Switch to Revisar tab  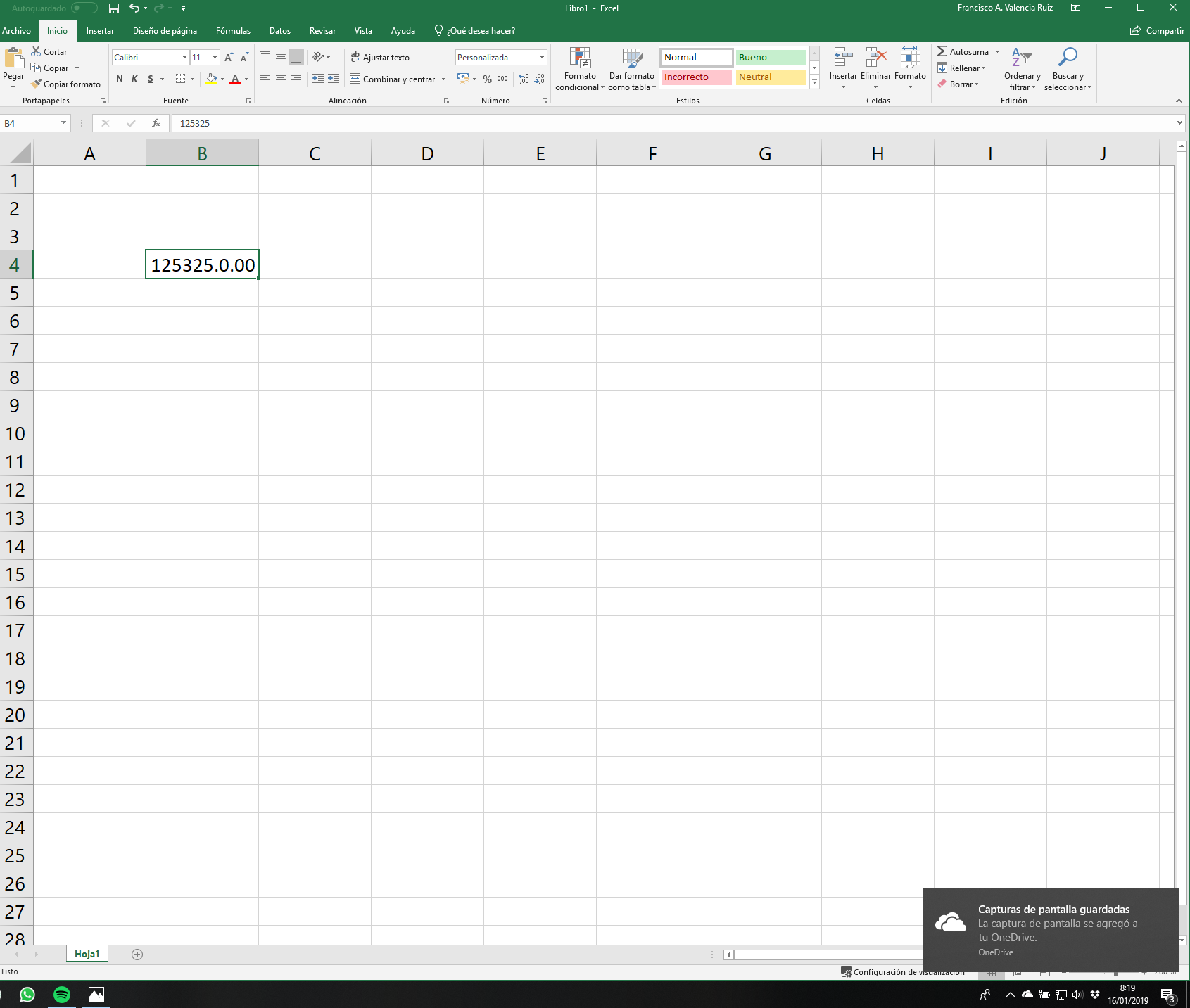(x=322, y=31)
